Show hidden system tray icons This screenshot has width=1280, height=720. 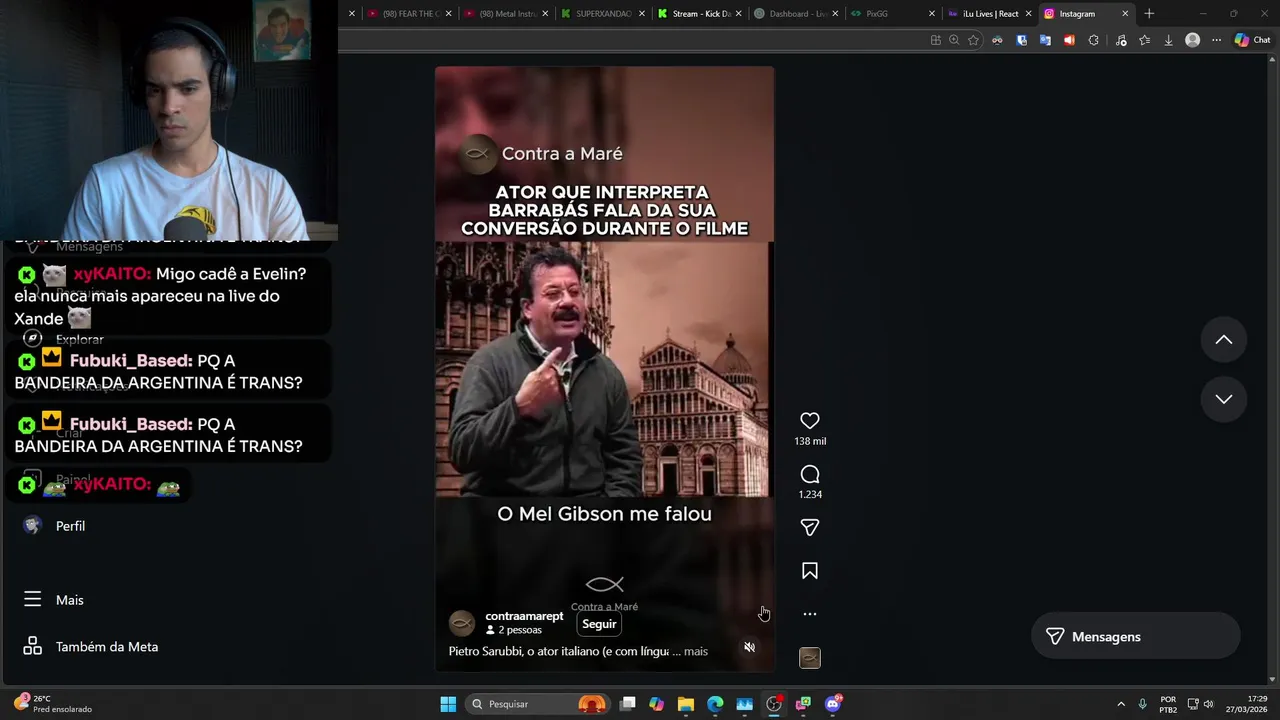point(1121,704)
